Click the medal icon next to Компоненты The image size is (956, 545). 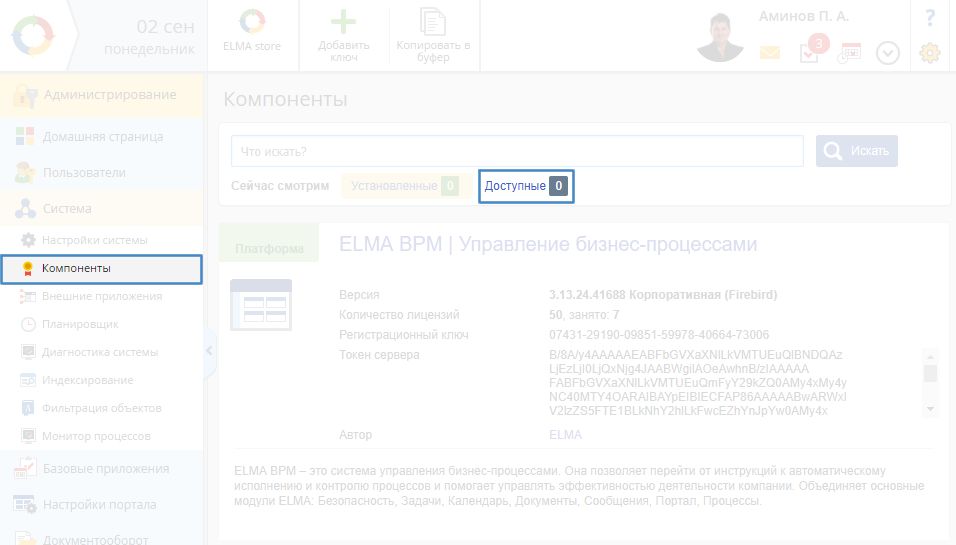point(27,269)
